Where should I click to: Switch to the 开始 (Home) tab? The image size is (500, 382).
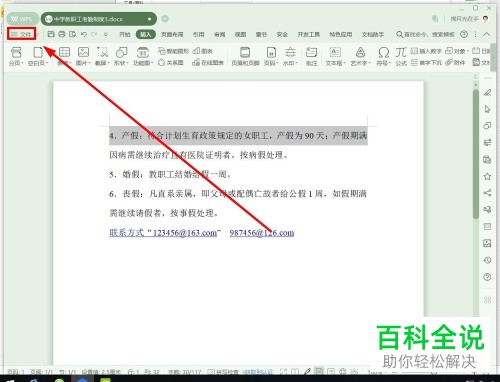tap(125, 34)
